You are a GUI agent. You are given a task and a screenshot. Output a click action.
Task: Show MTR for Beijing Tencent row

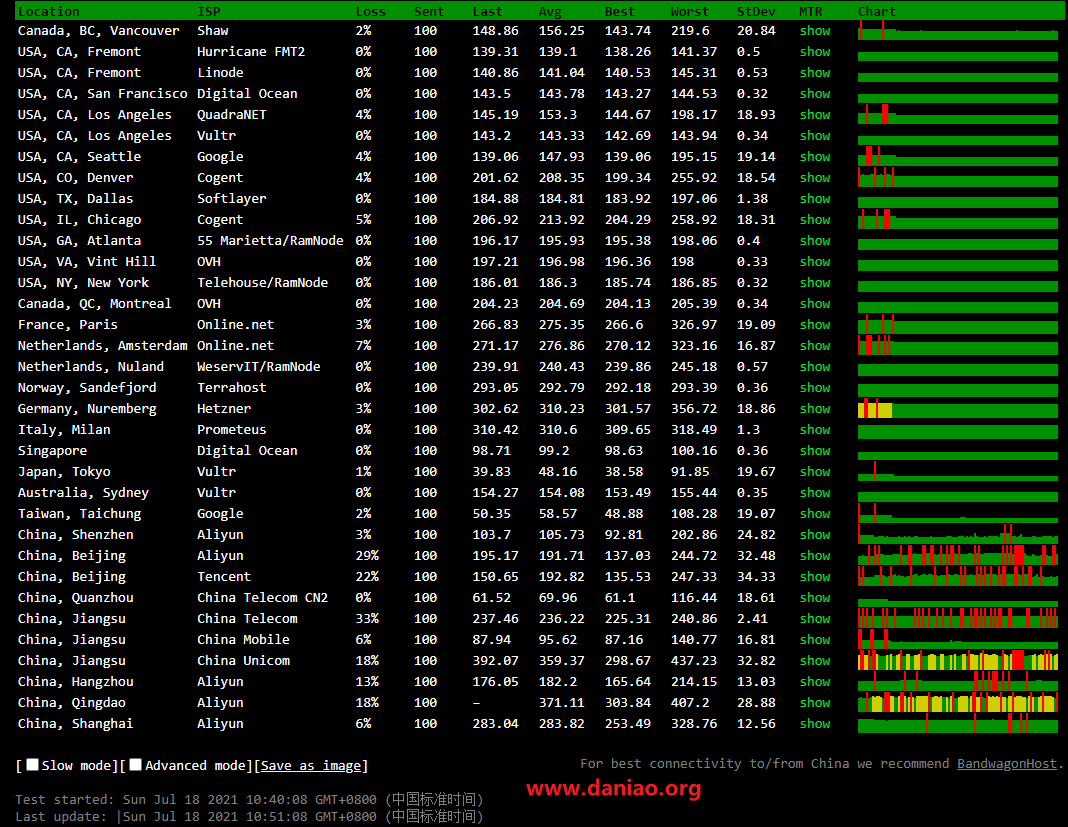pyautogui.click(x=815, y=577)
